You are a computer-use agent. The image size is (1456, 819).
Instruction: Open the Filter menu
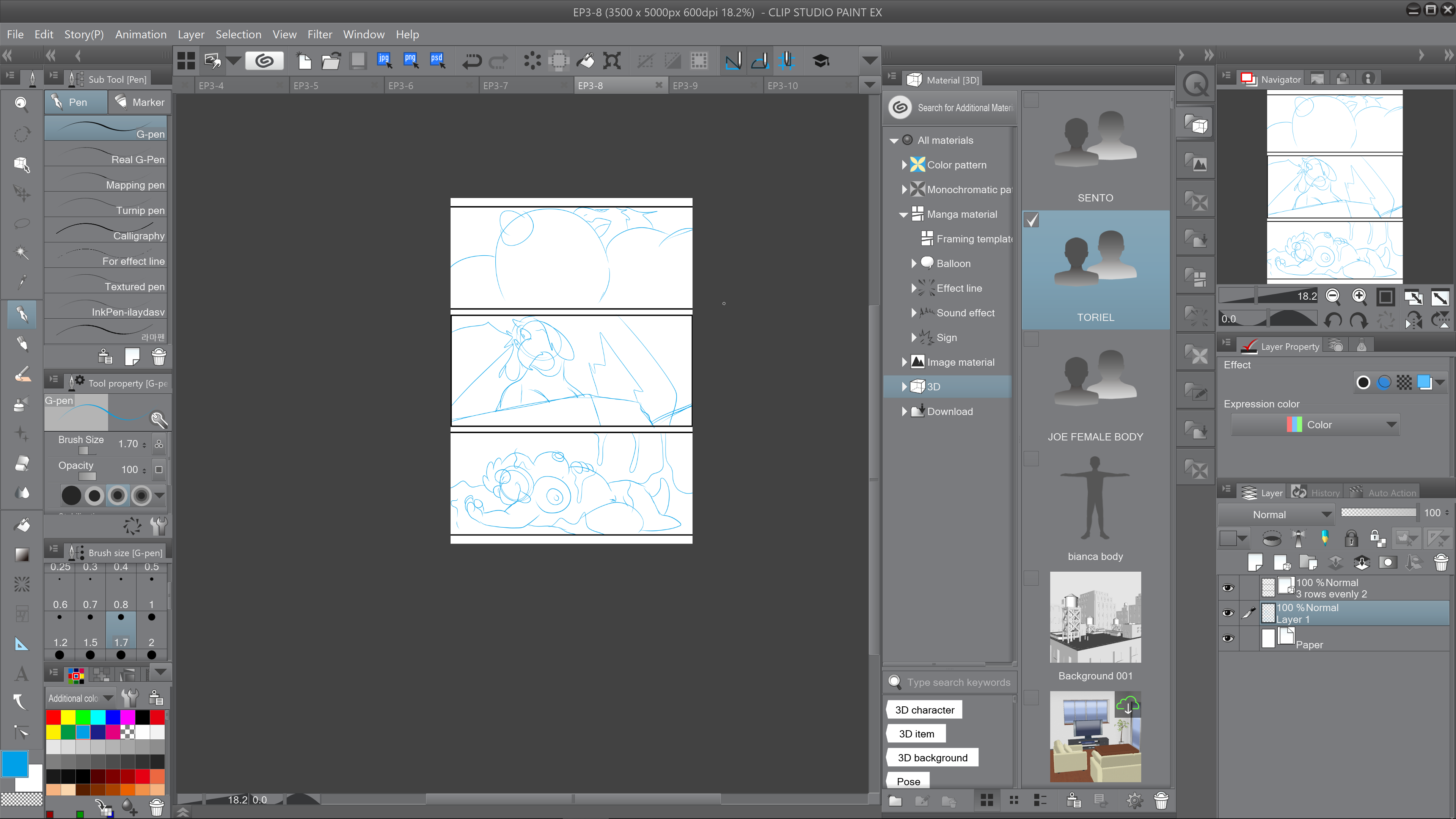pos(319,35)
